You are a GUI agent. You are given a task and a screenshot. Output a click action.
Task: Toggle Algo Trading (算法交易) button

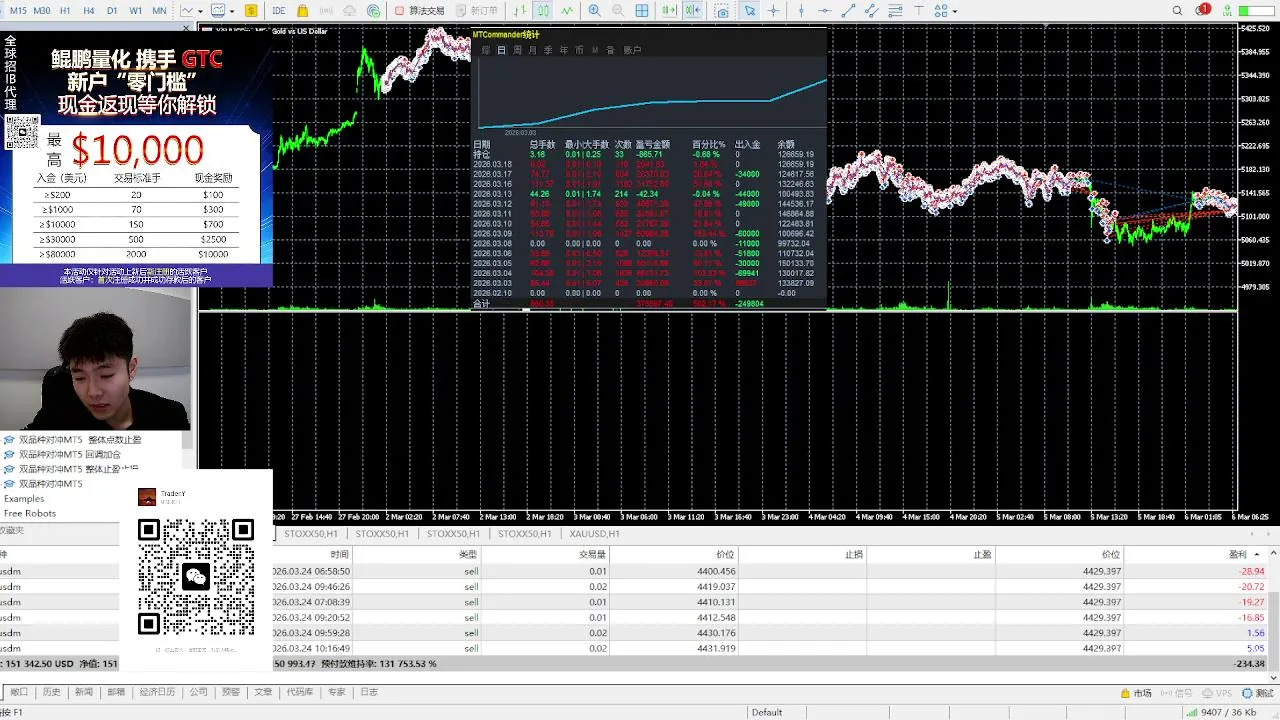[x=419, y=10]
